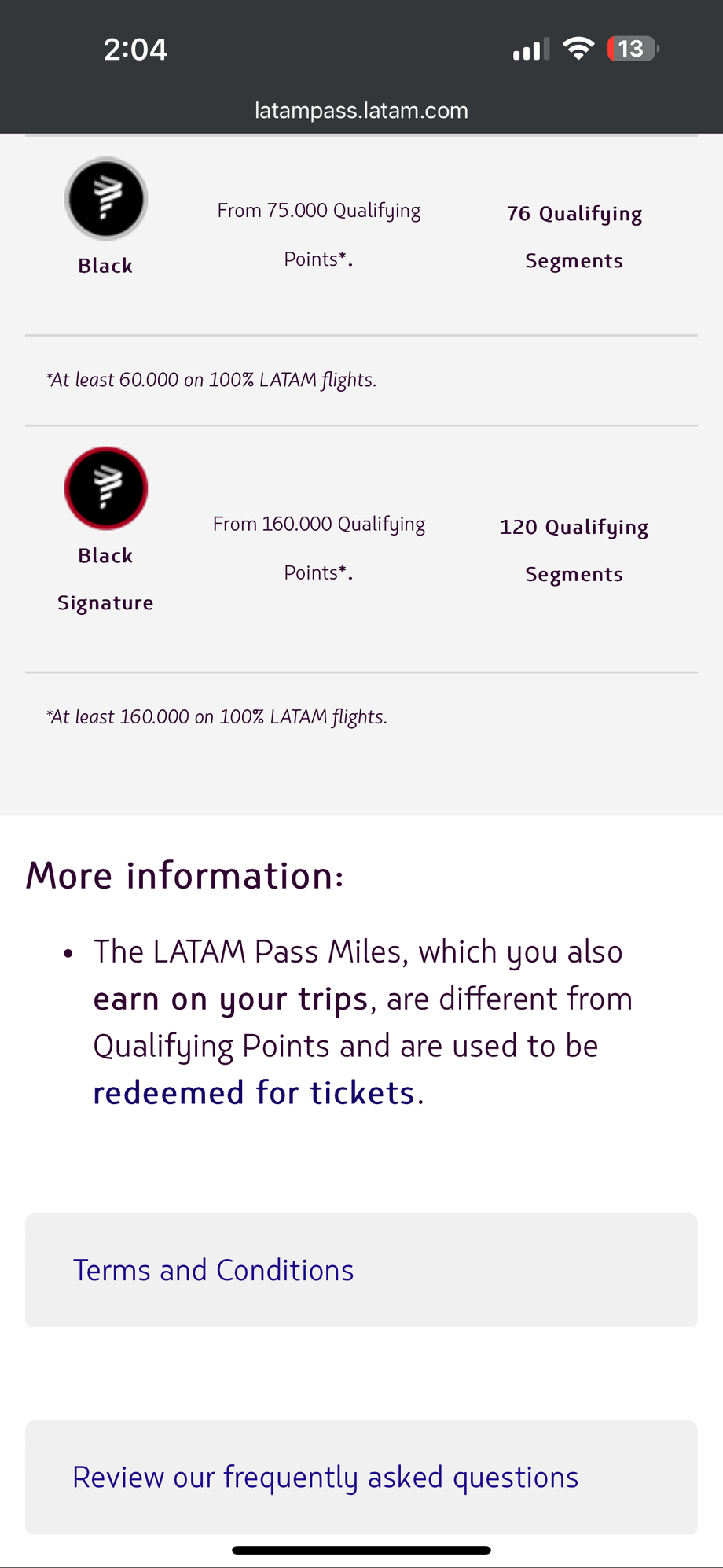723x1568 pixels.
Task: Tap the "120 Qualifying Segments" text
Action: tap(574, 550)
